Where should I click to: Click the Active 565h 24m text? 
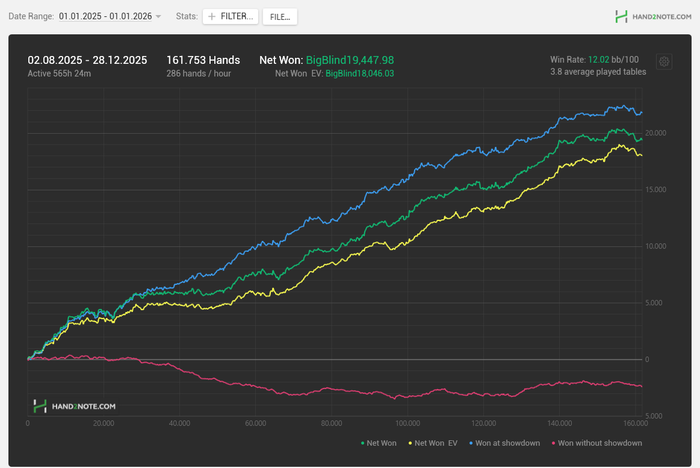click(x=59, y=74)
